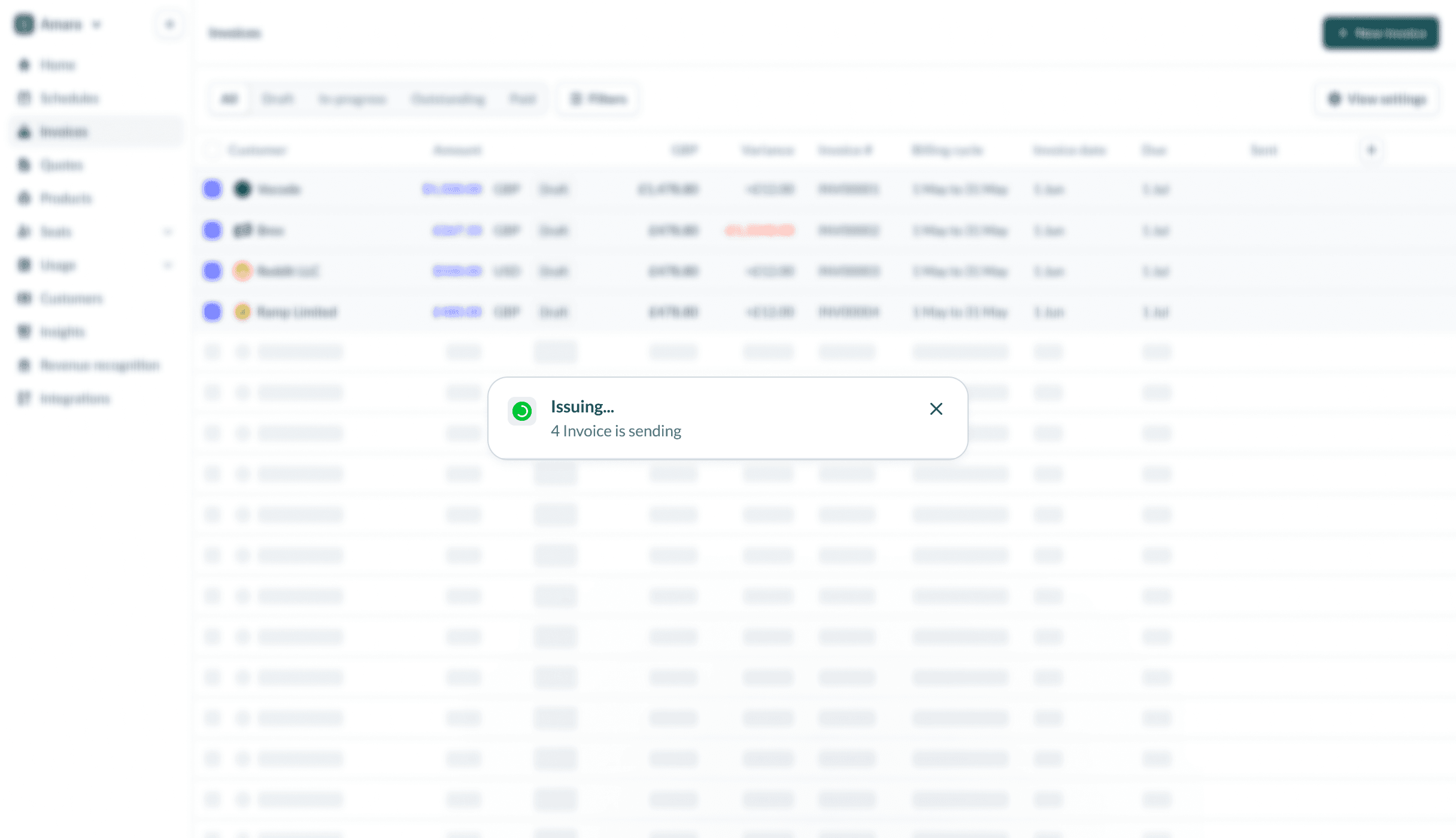Add a column with table header plus
1456x838 pixels.
(1372, 150)
